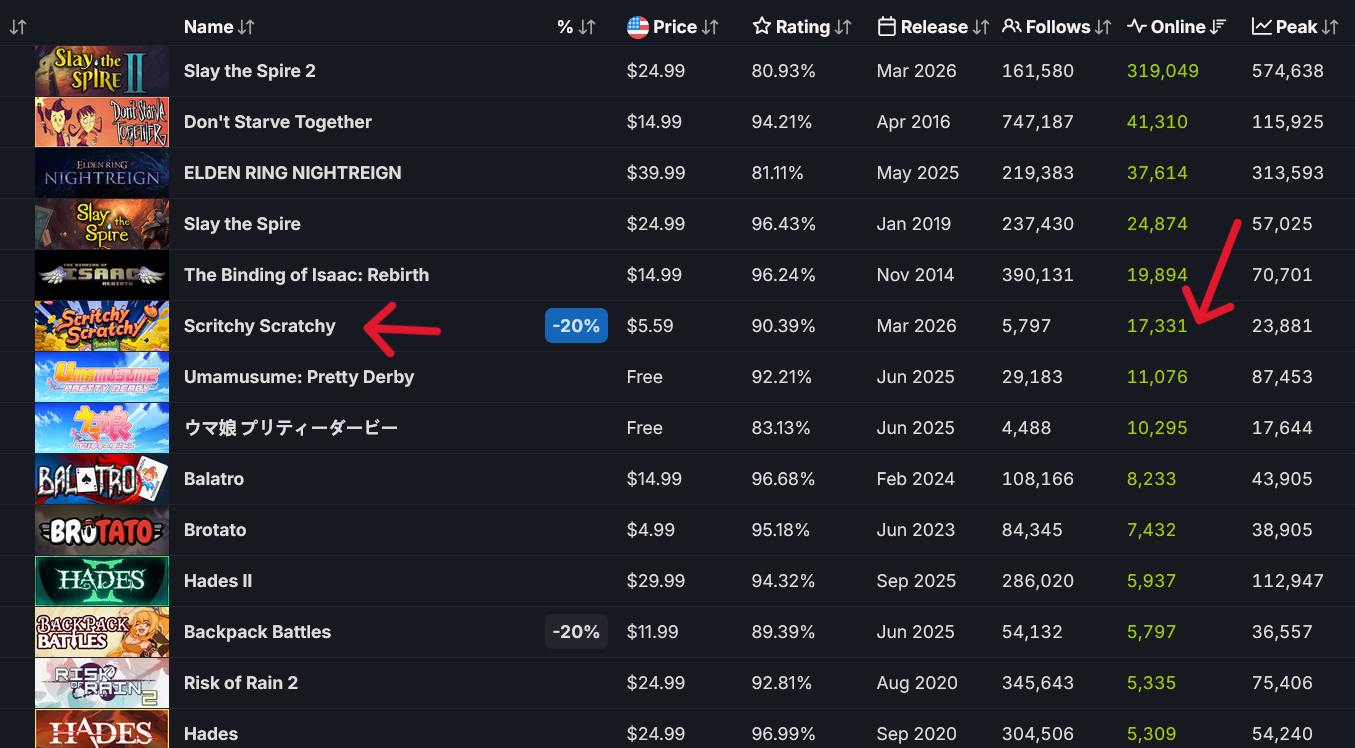Click the Brotato game thumbnail

tap(102, 530)
